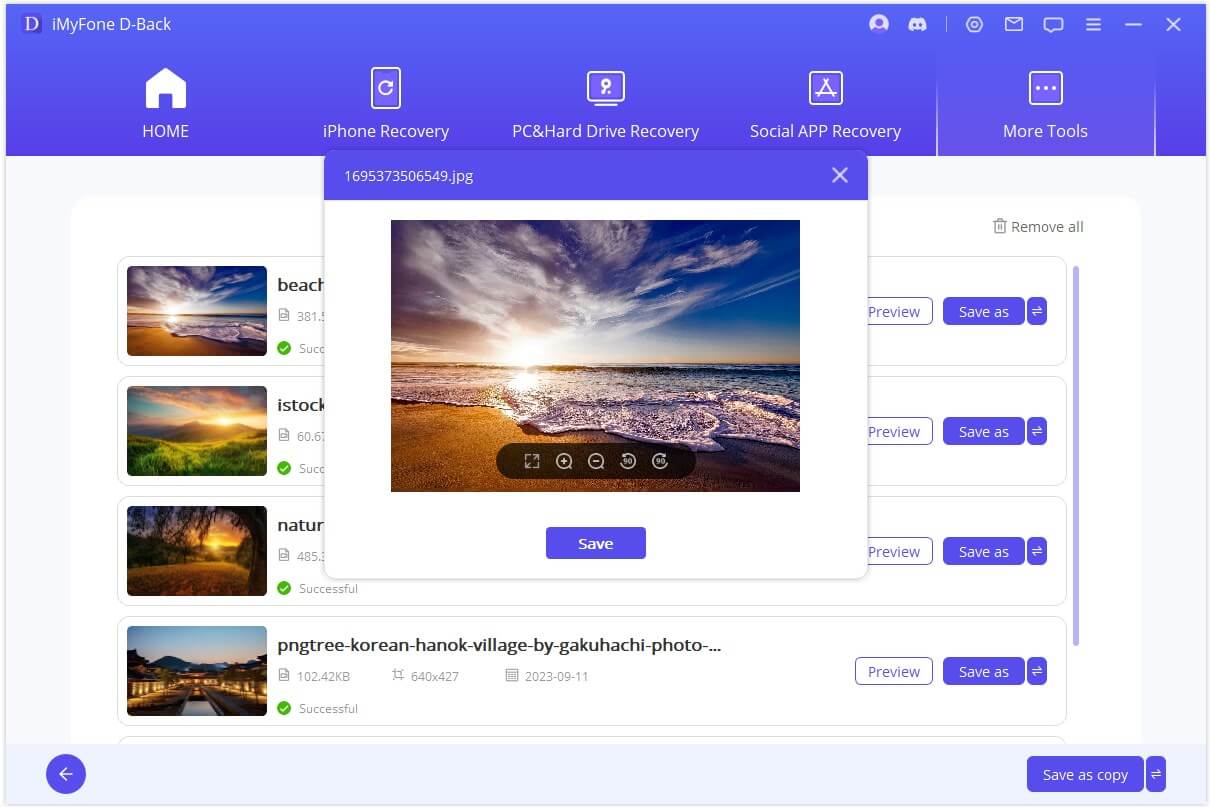Open the feedback chat icon
The width and height of the screenshot is (1210, 807).
point(1053,24)
